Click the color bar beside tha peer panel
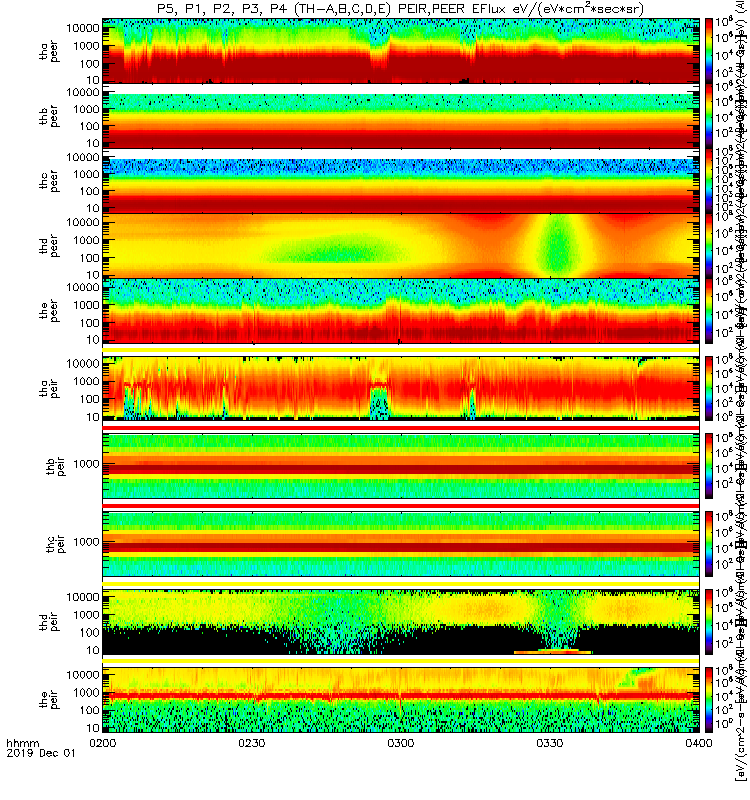 click(x=709, y=51)
